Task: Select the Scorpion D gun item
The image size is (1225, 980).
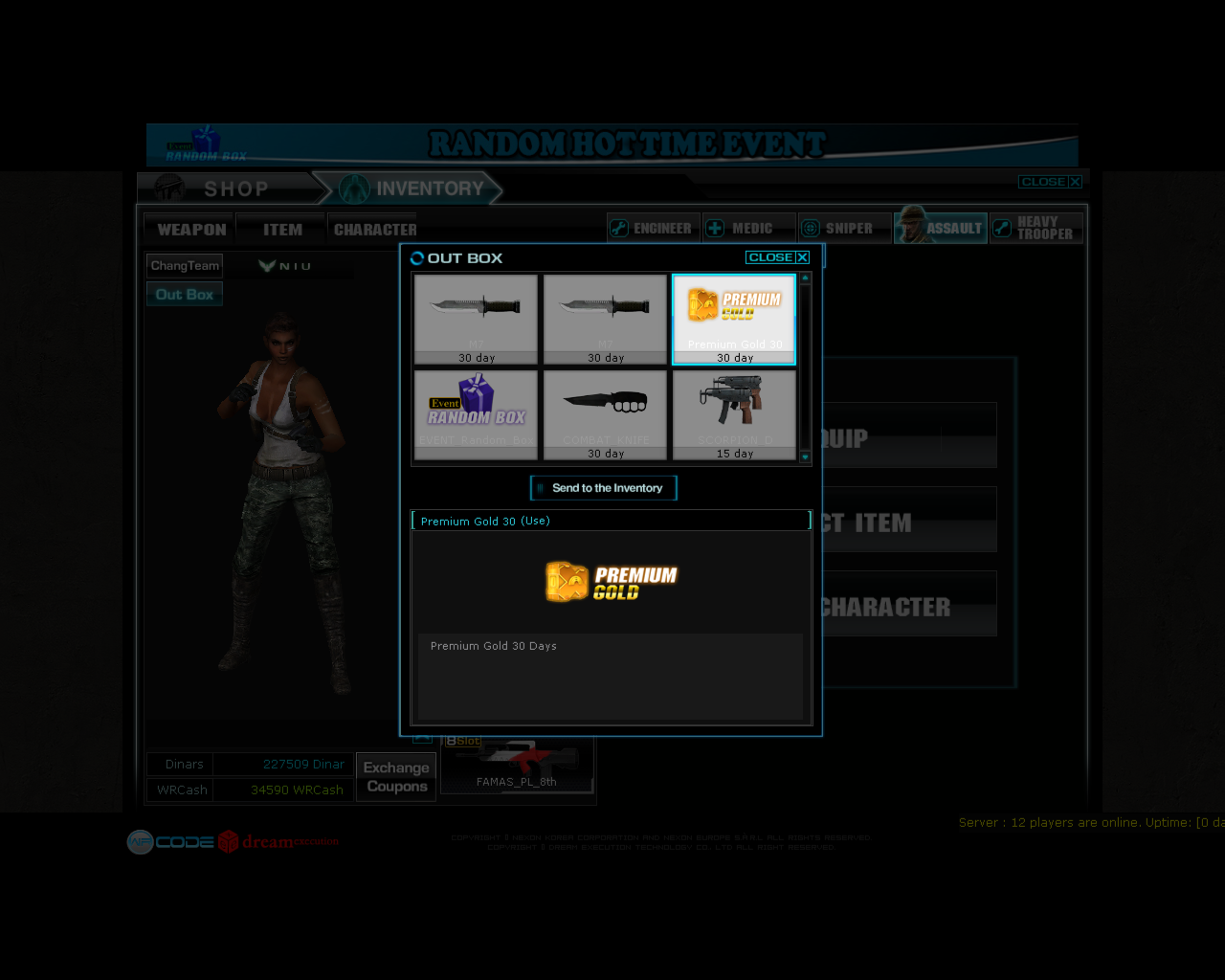Action: coord(734,415)
